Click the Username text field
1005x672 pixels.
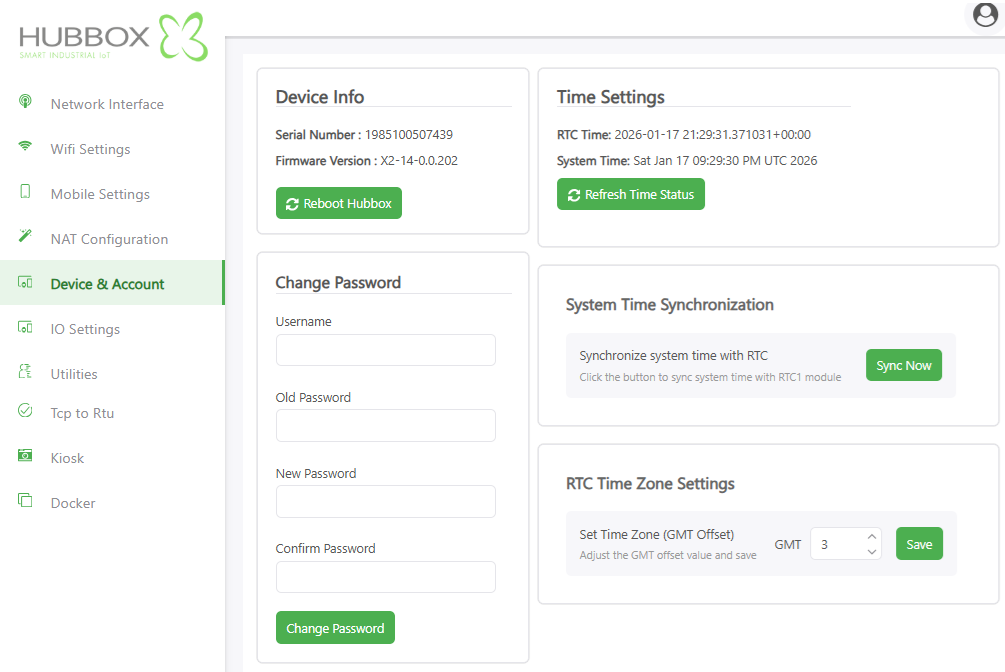tap(385, 350)
